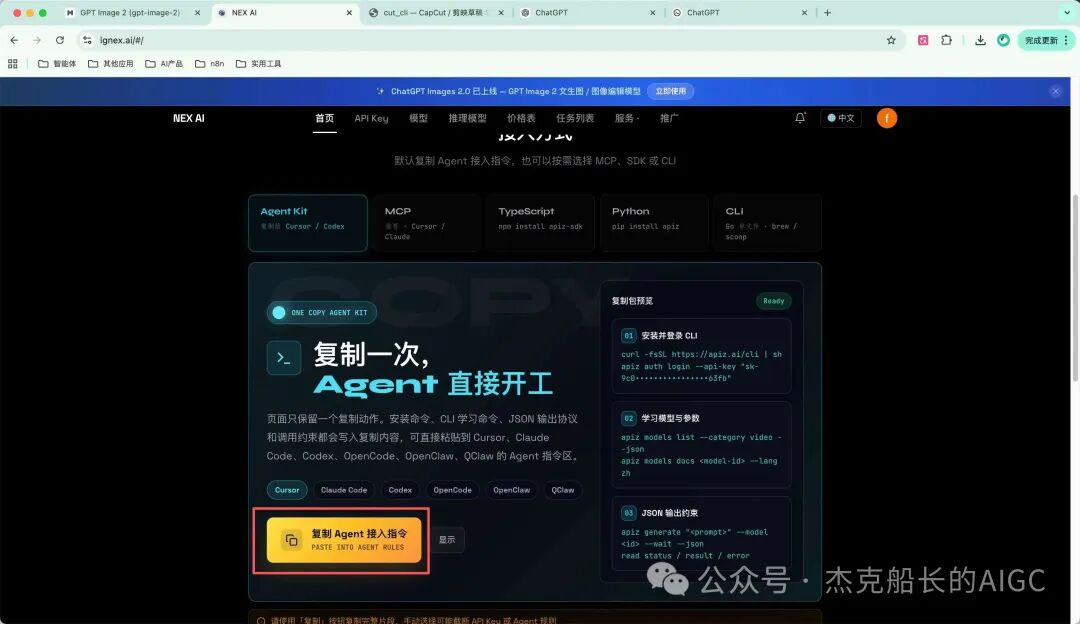Open 推理模型 page in navigation
1080x624 pixels.
[467, 118]
